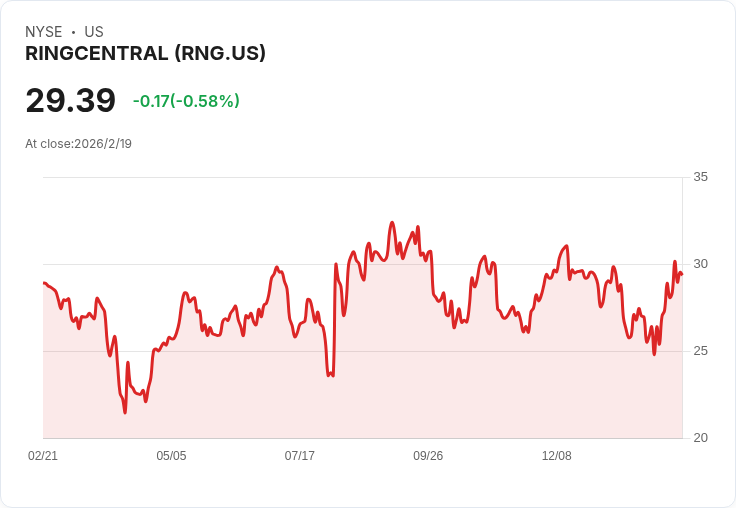This screenshot has height=508, width=736.
Task: Click the current price 29.39
Action: 70,101
